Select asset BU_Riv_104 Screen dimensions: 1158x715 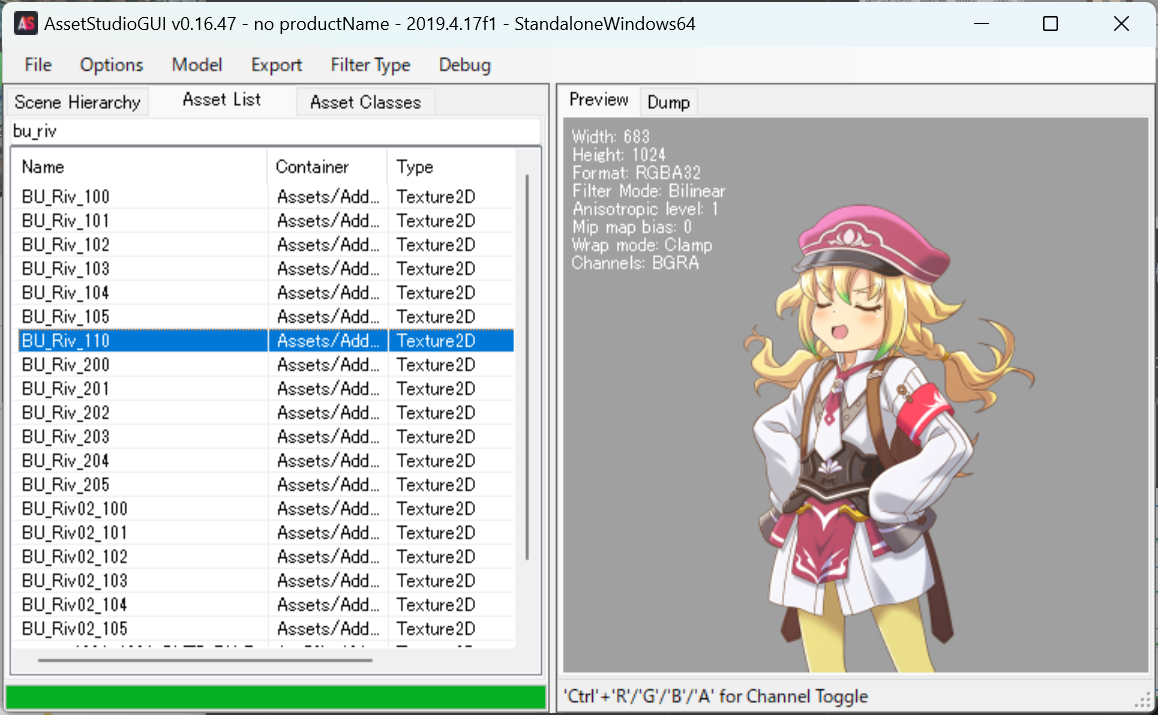tap(66, 292)
